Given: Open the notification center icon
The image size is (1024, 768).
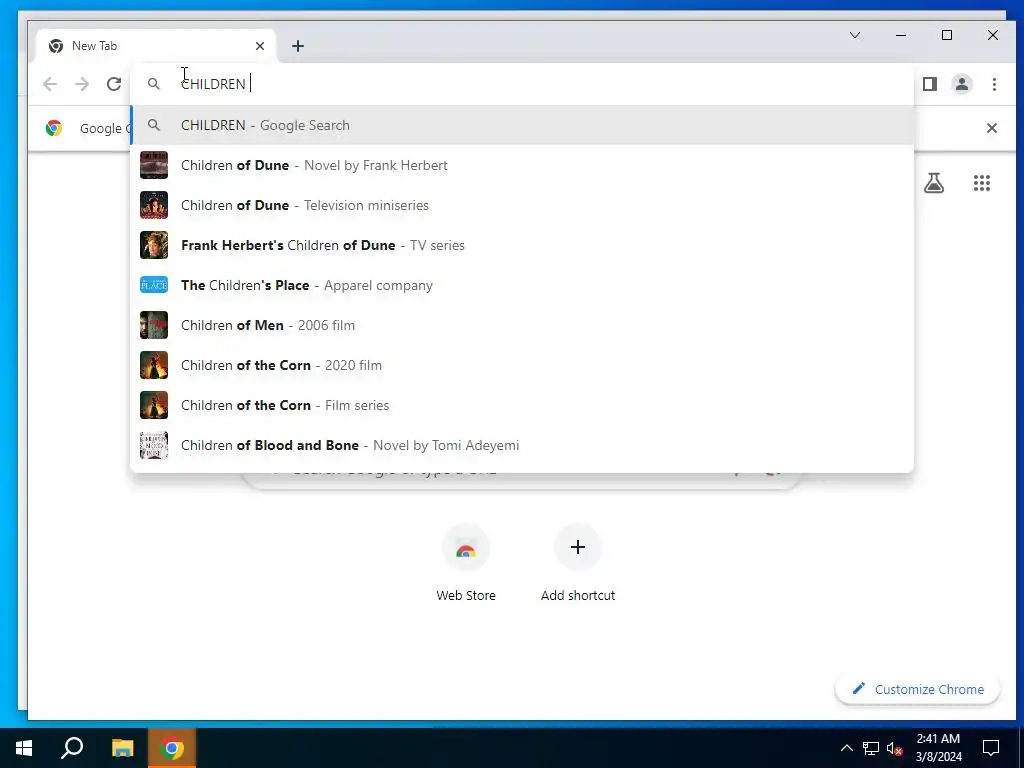Looking at the screenshot, I should click(991, 748).
